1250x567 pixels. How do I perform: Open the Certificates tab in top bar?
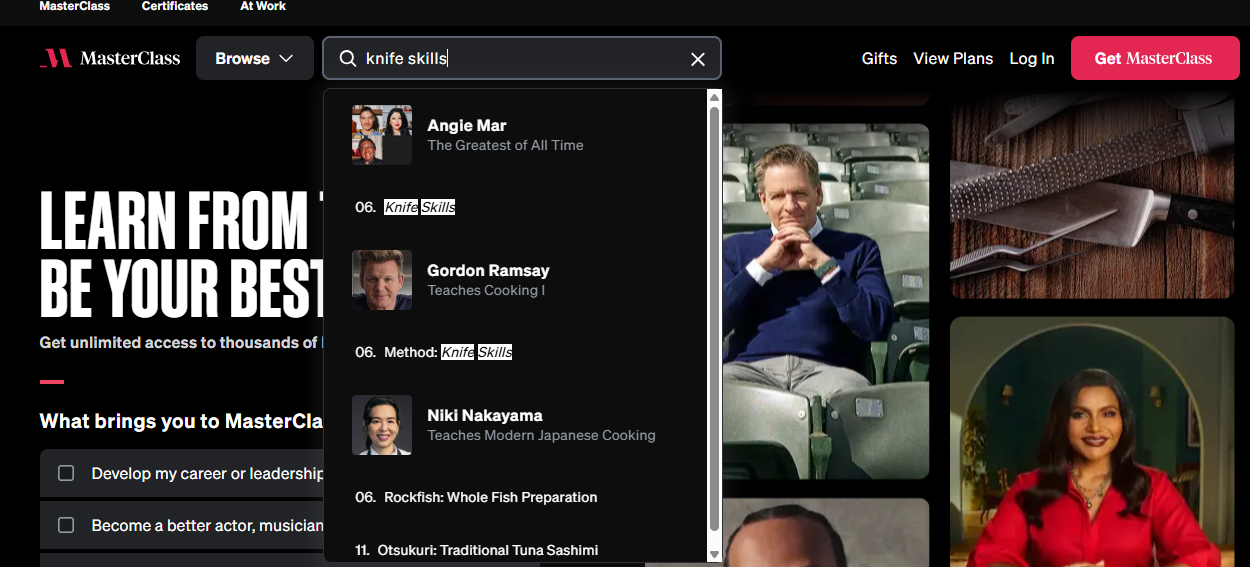(x=175, y=6)
